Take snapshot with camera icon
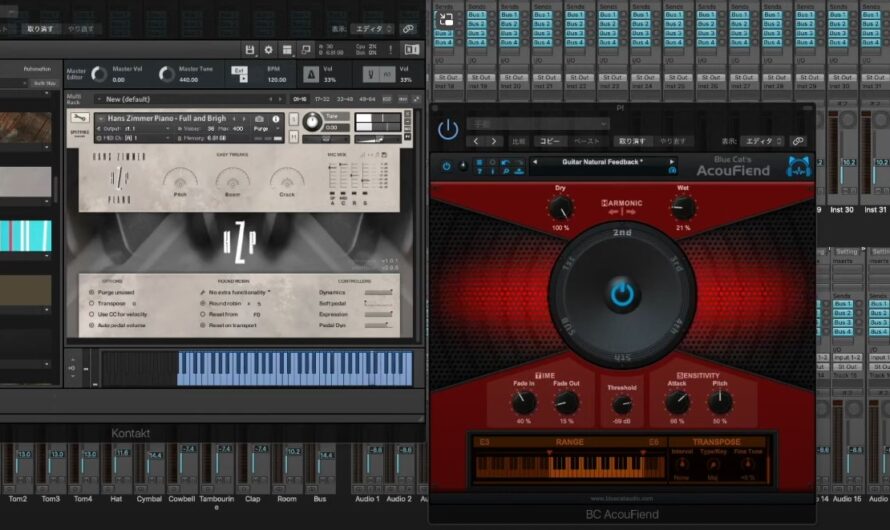Screen dimensions: 890x530 [x=259, y=119]
